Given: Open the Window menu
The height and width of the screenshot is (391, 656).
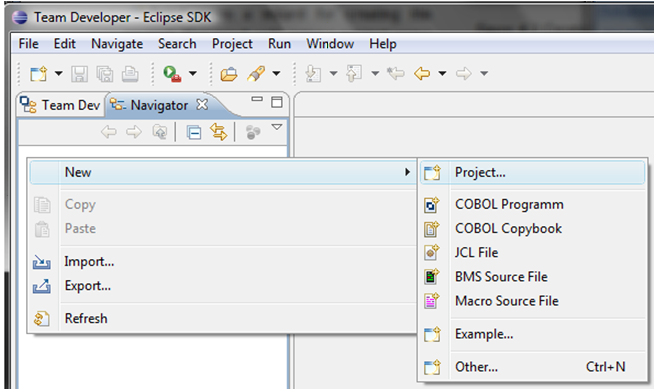Looking at the screenshot, I should (330, 43).
